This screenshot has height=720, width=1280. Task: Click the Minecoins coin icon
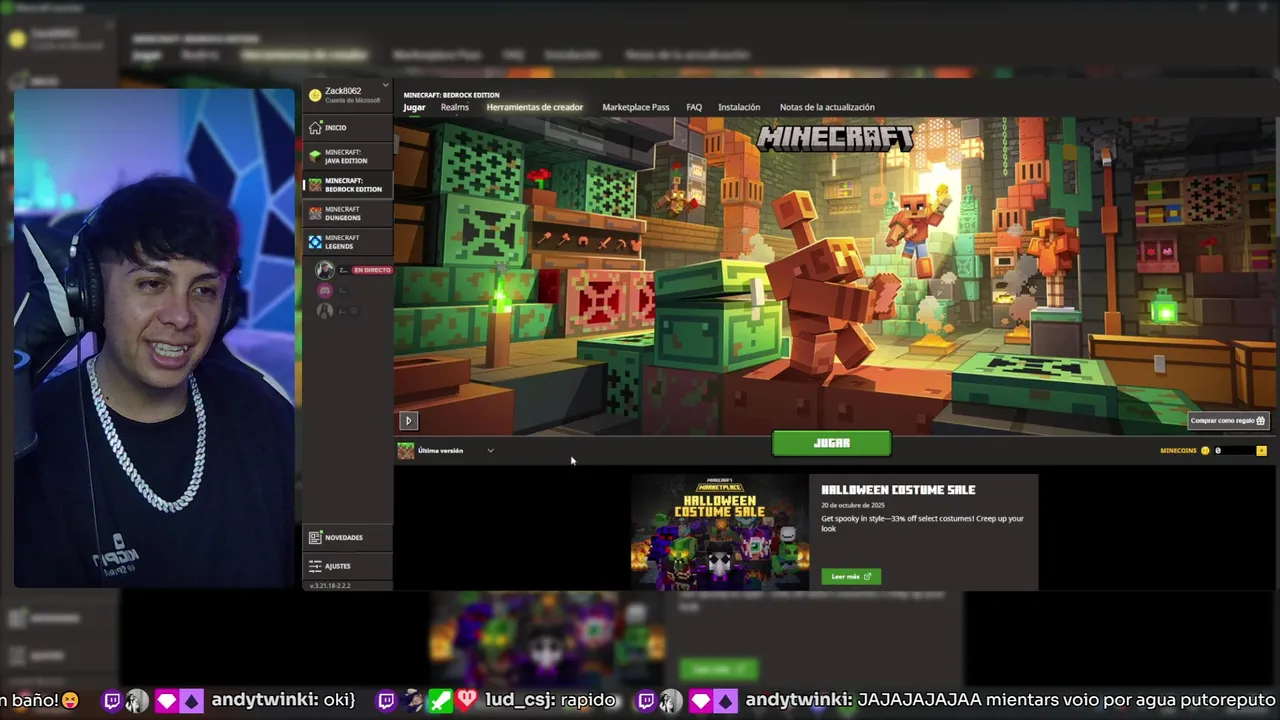click(1204, 451)
